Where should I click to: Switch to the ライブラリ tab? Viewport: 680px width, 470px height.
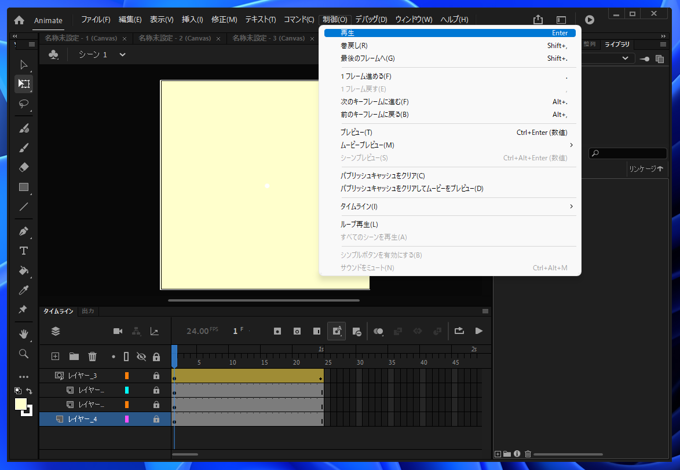point(617,44)
